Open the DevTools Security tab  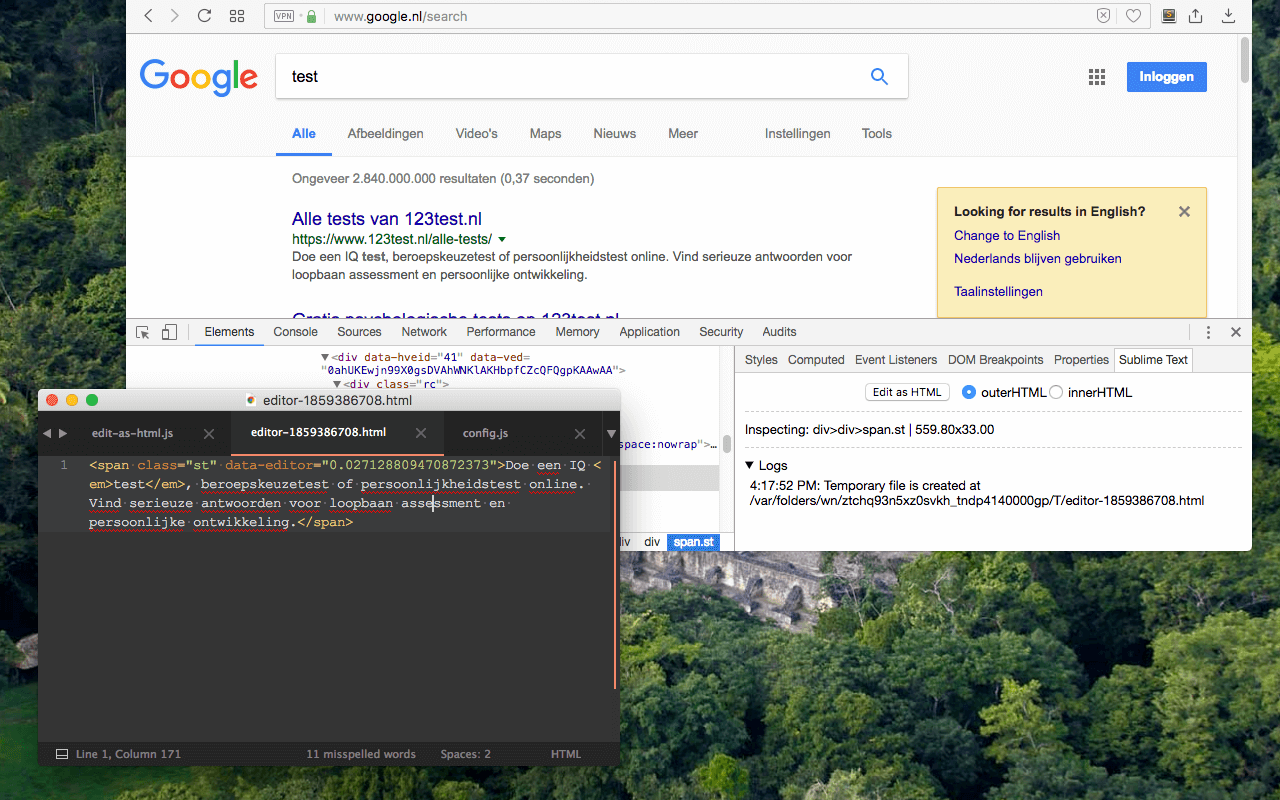[721, 332]
